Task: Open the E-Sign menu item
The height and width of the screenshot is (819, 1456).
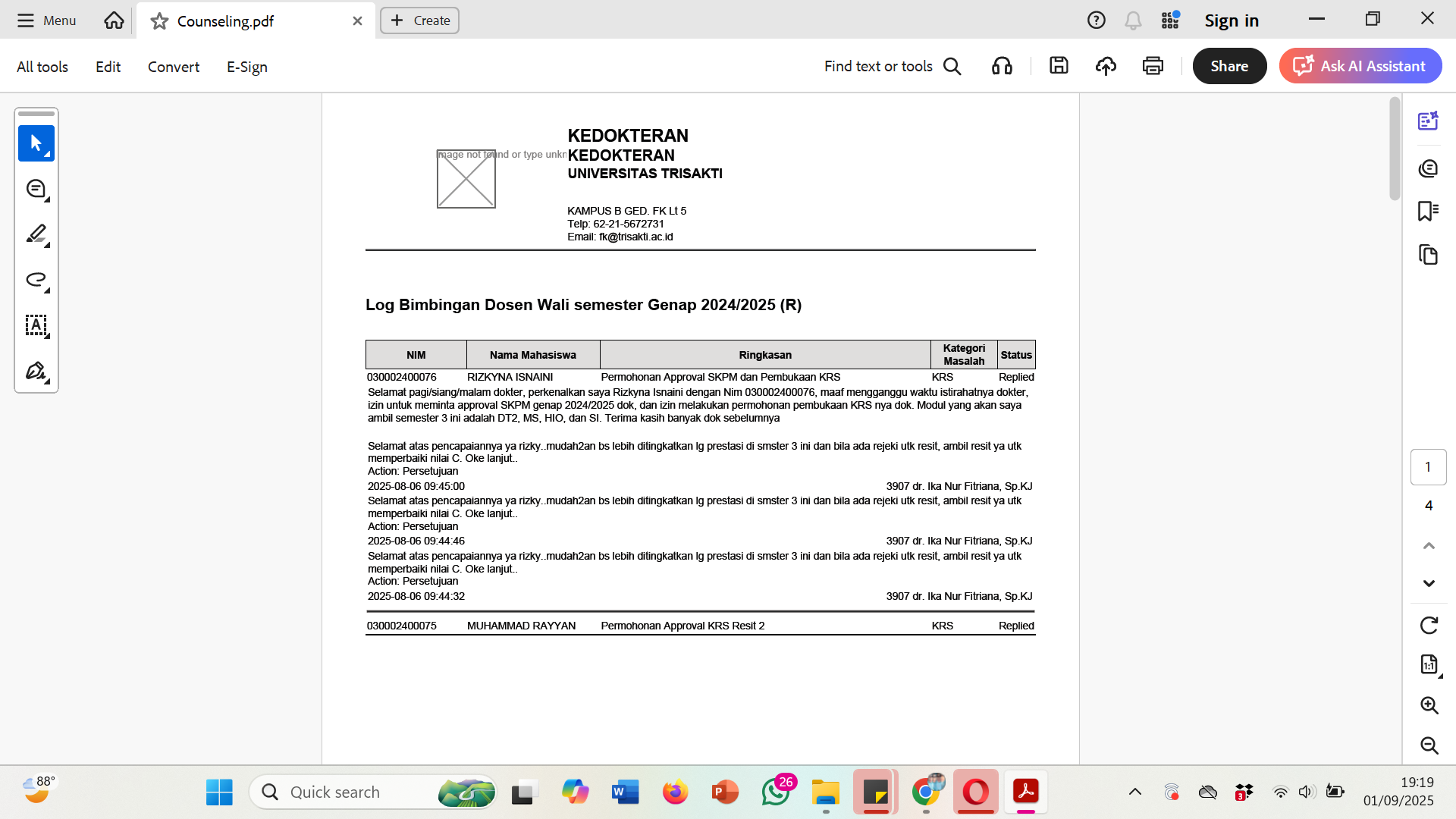Action: point(247,67)
